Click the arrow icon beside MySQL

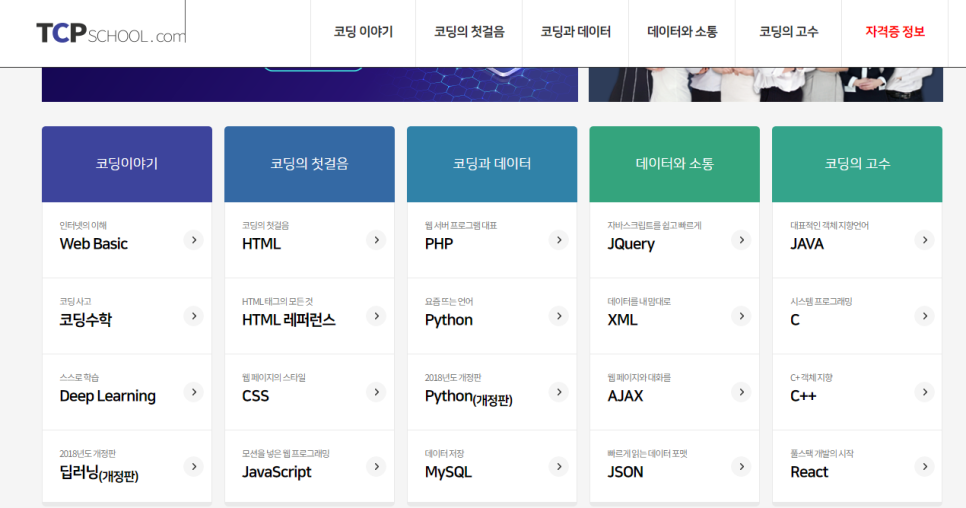pos(559,467)
